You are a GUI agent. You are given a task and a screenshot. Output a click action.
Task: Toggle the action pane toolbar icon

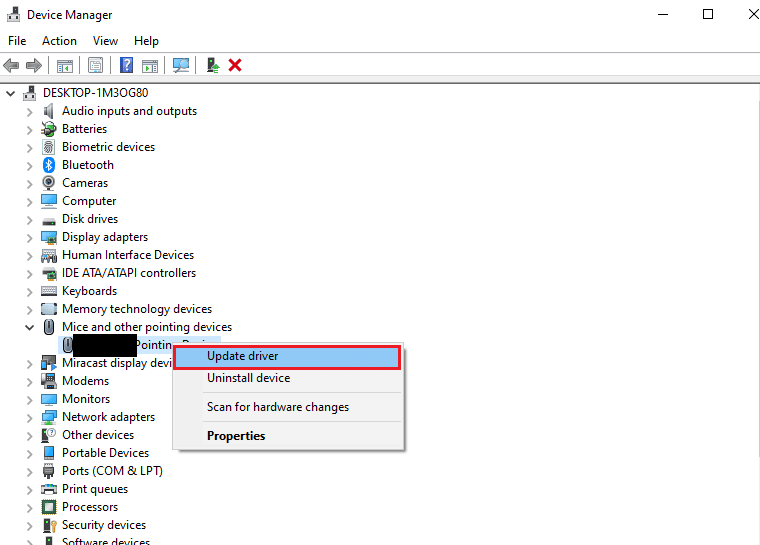(150, 65)
